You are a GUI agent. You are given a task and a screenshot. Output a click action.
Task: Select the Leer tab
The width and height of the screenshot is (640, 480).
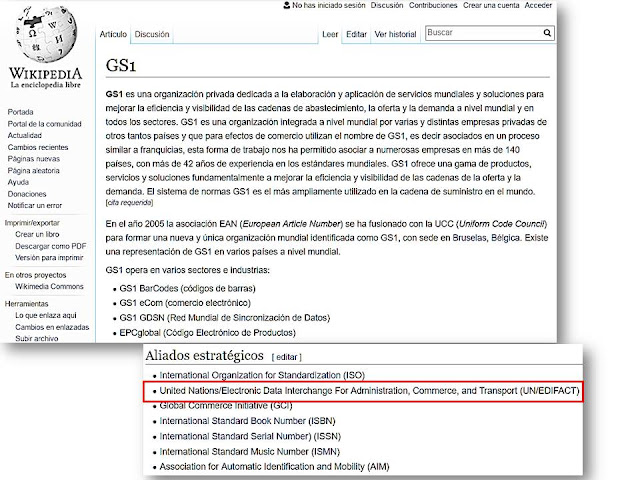(330, 34)
